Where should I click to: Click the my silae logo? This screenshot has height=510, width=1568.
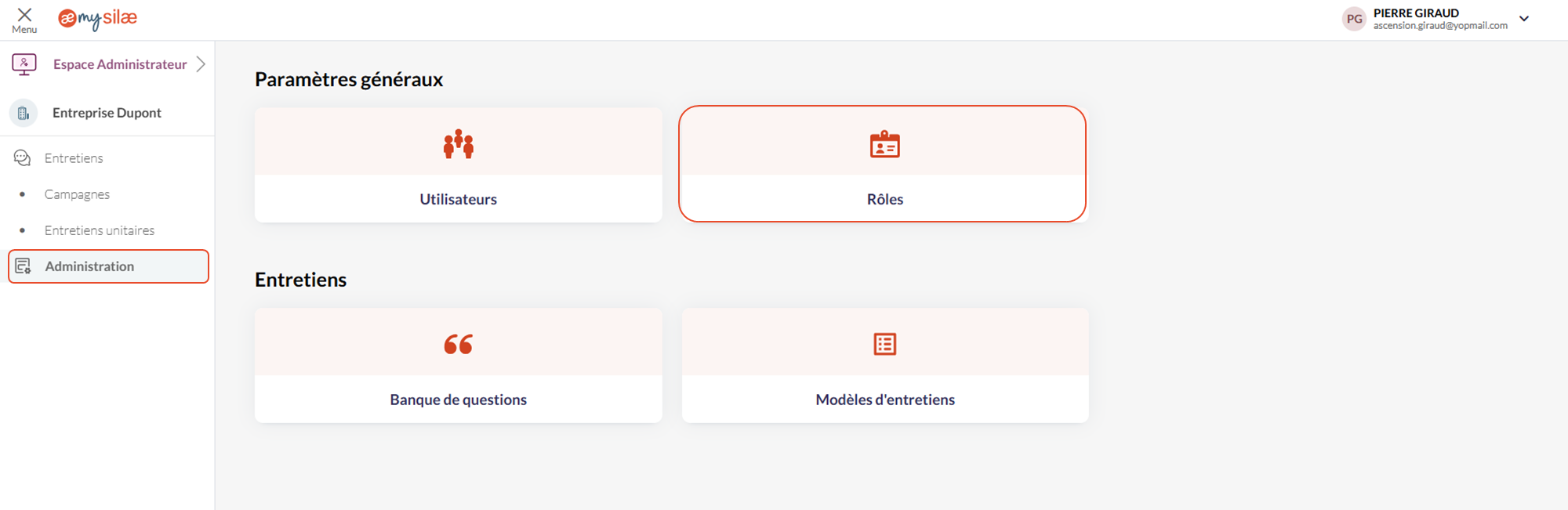coord(98,19)
